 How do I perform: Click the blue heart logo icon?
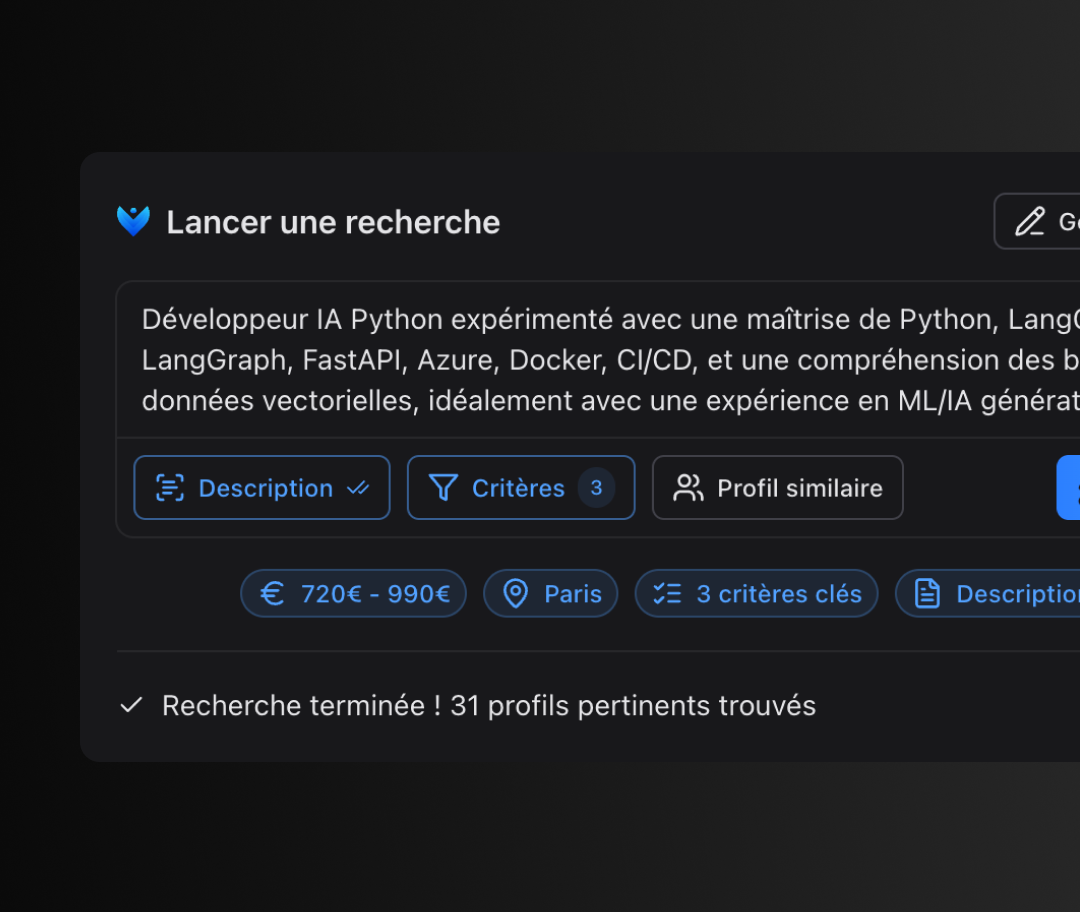click(x=133, y=221)
